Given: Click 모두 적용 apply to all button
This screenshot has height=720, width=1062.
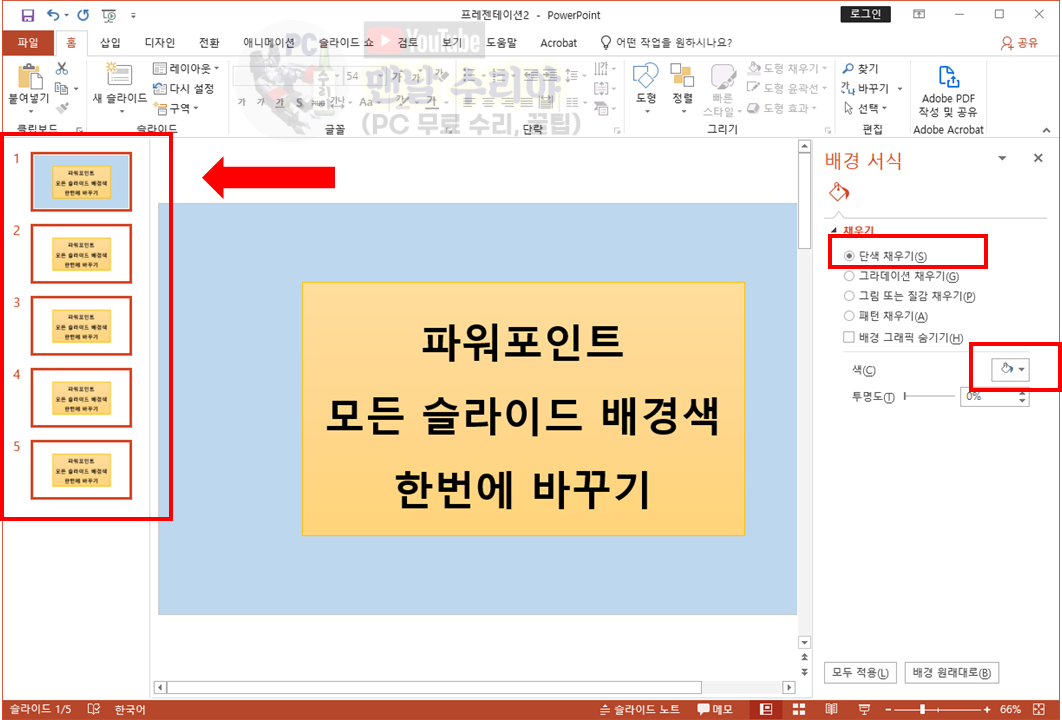Looking at the screenshot, I should 860,673.
